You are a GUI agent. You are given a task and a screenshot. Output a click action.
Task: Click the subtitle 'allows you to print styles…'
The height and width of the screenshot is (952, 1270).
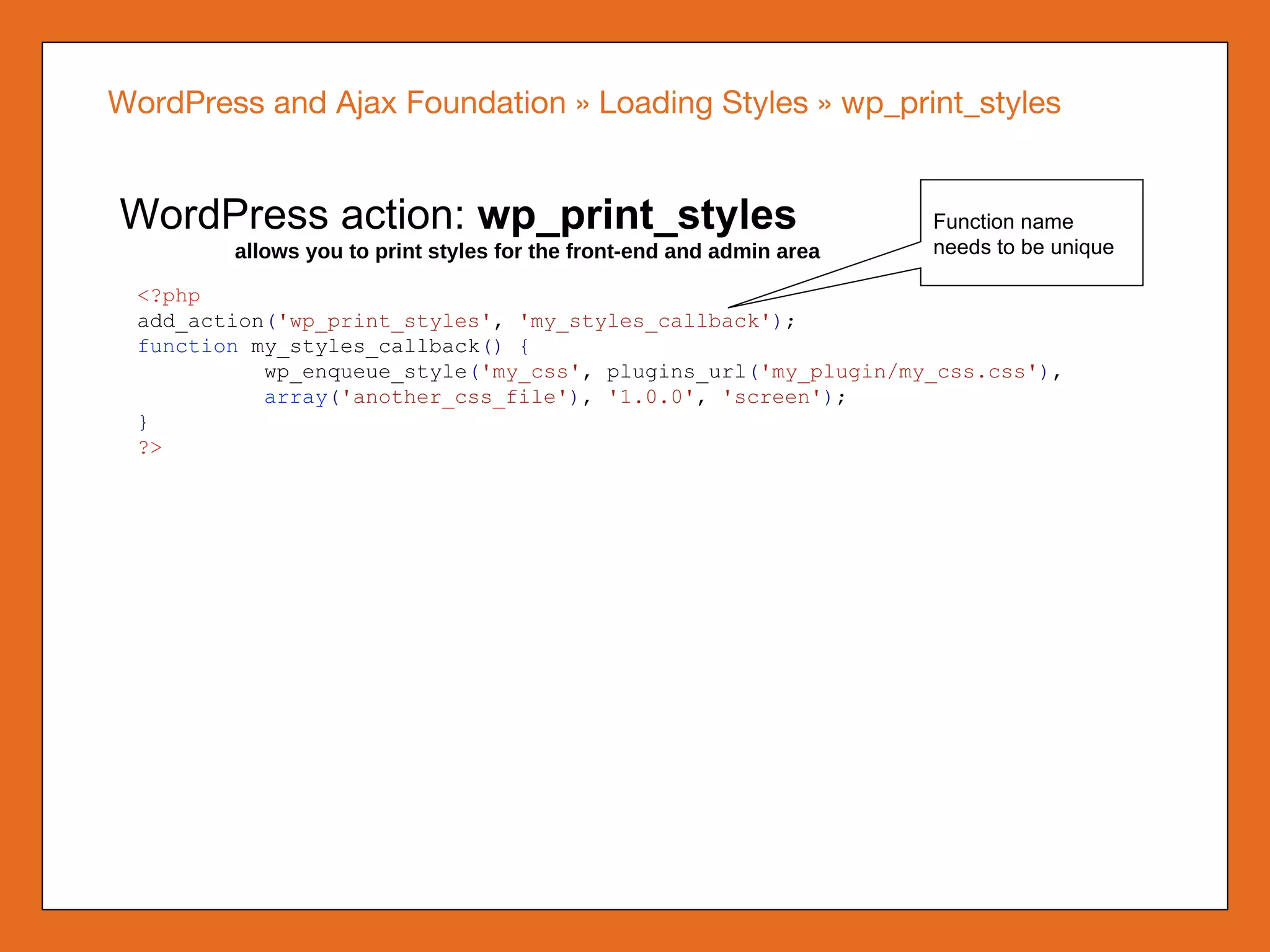[527, 251]
